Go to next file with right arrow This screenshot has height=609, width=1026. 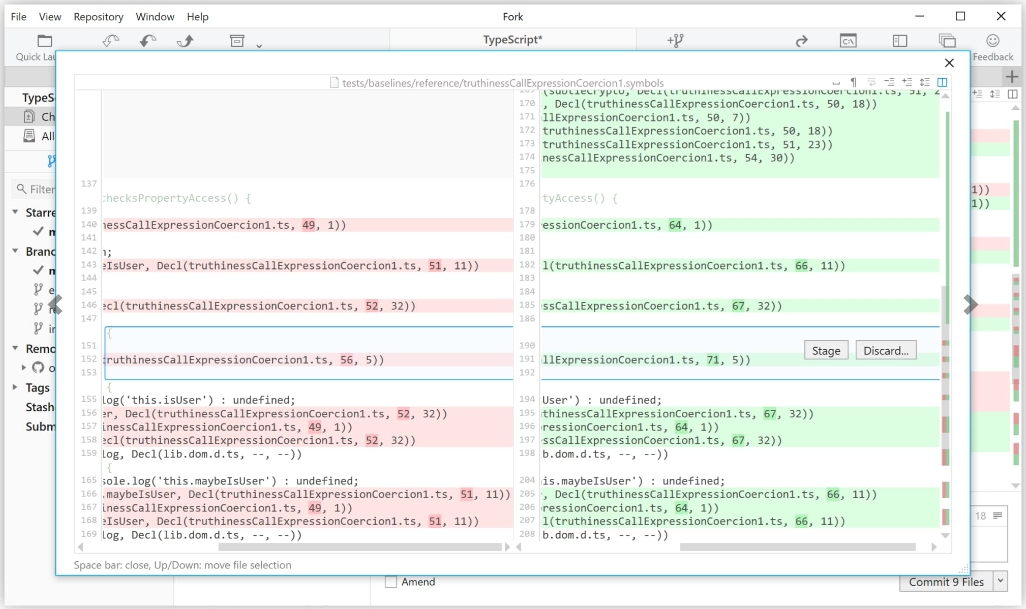click(969, 306)
